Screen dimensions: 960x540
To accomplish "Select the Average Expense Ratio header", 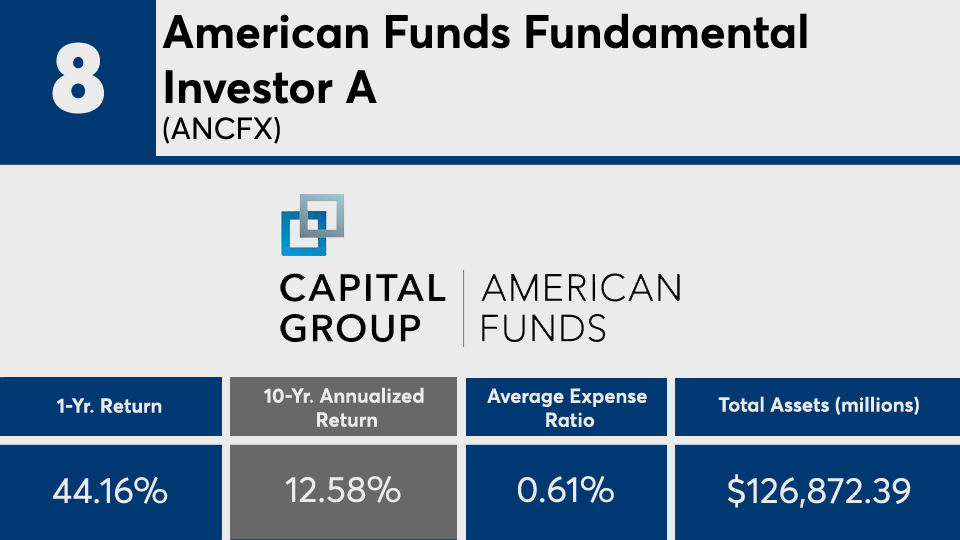I will [x=567, y=407].
